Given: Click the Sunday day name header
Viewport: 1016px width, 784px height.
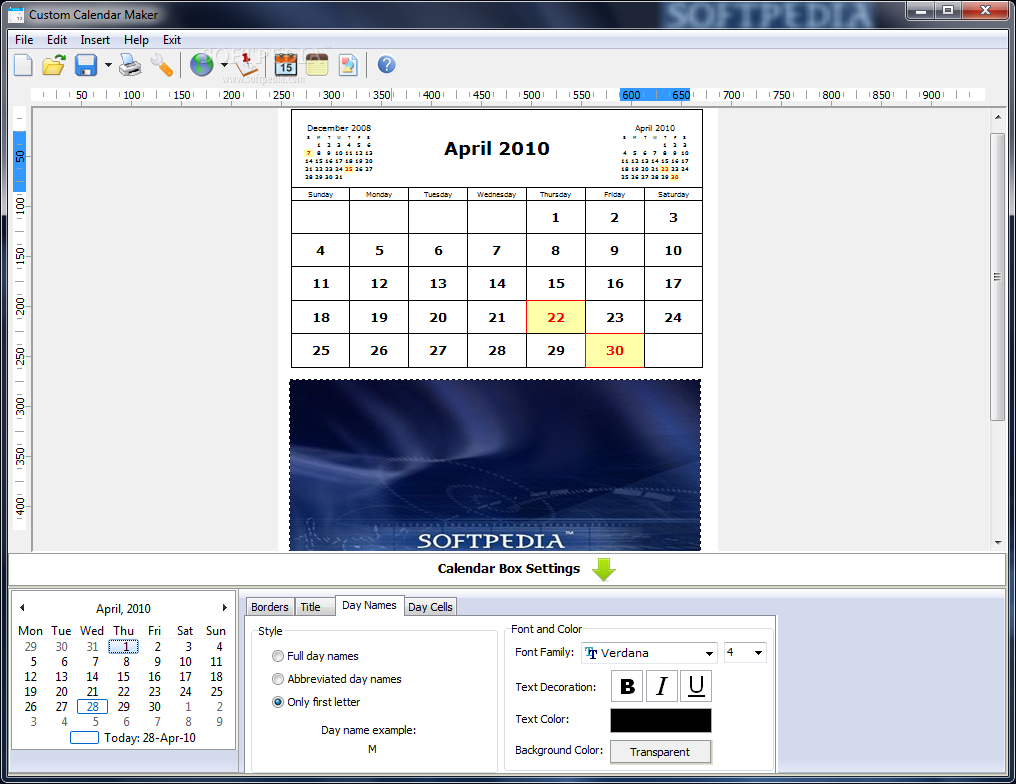Looking at the screenshot, I should (320, 194).
